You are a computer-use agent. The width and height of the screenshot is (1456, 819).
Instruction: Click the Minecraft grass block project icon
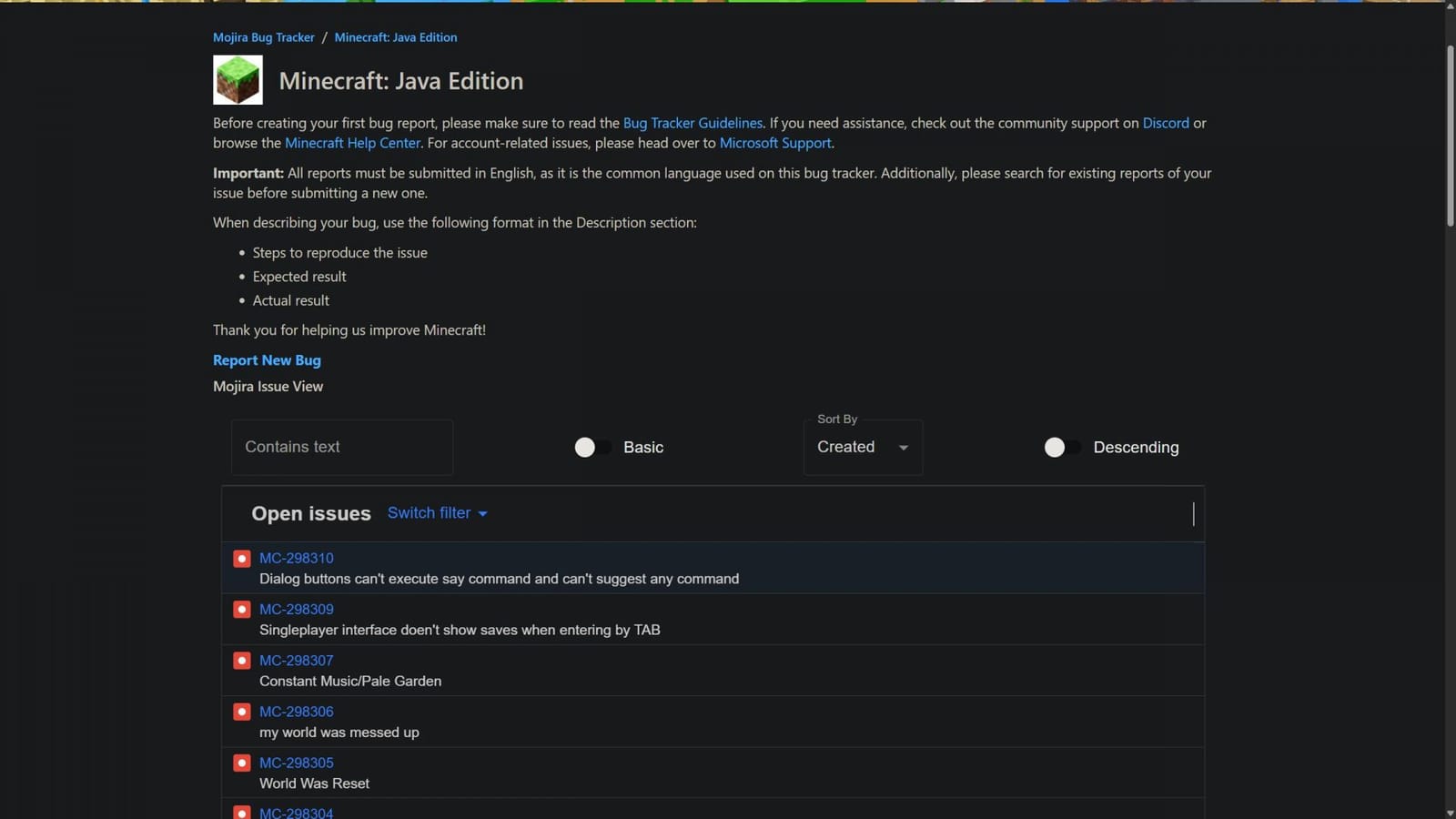pyautogui.click(x=237, y=79)
